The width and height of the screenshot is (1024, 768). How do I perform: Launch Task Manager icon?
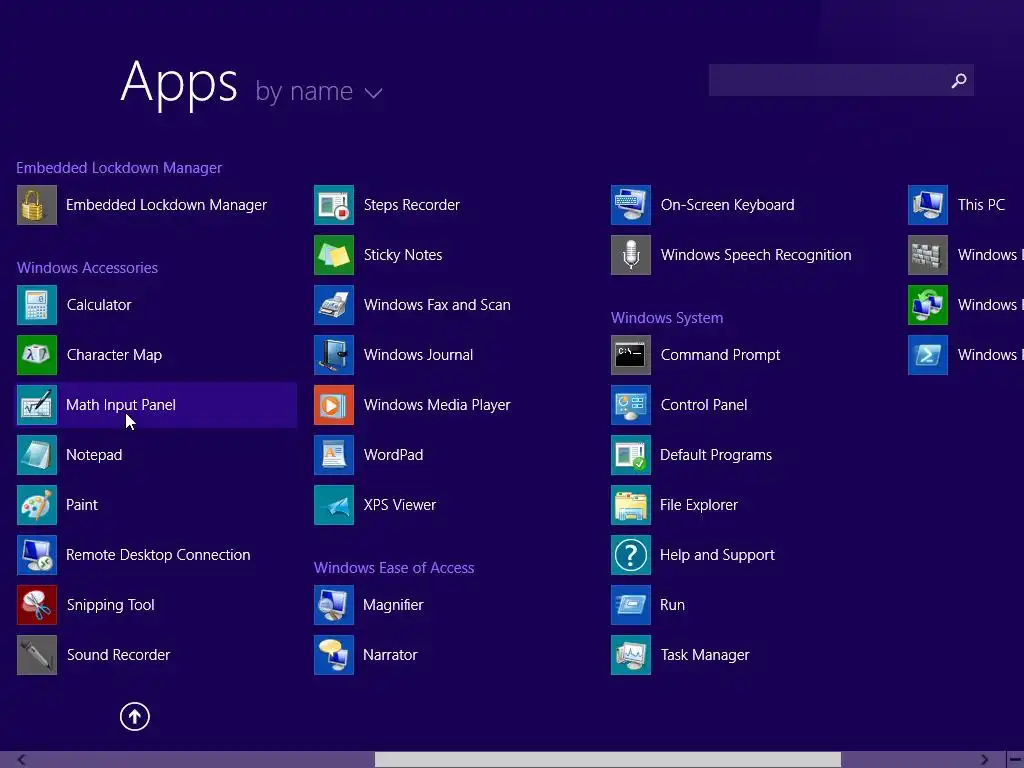631,655
